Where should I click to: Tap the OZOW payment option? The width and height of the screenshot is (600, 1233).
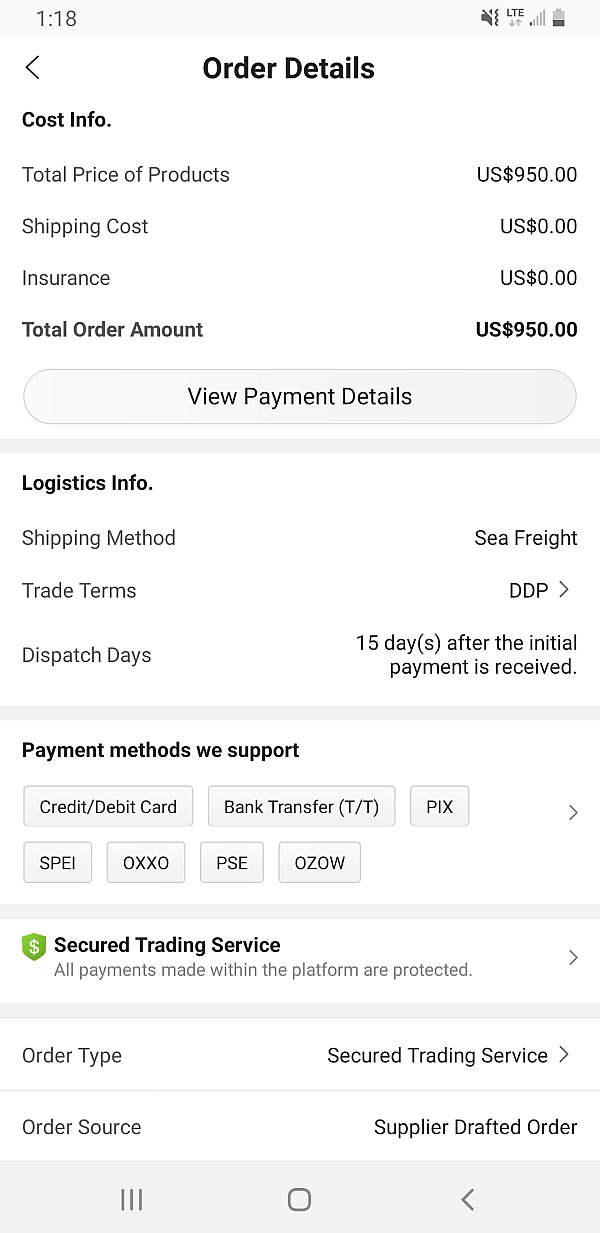[x=319, y=863]
